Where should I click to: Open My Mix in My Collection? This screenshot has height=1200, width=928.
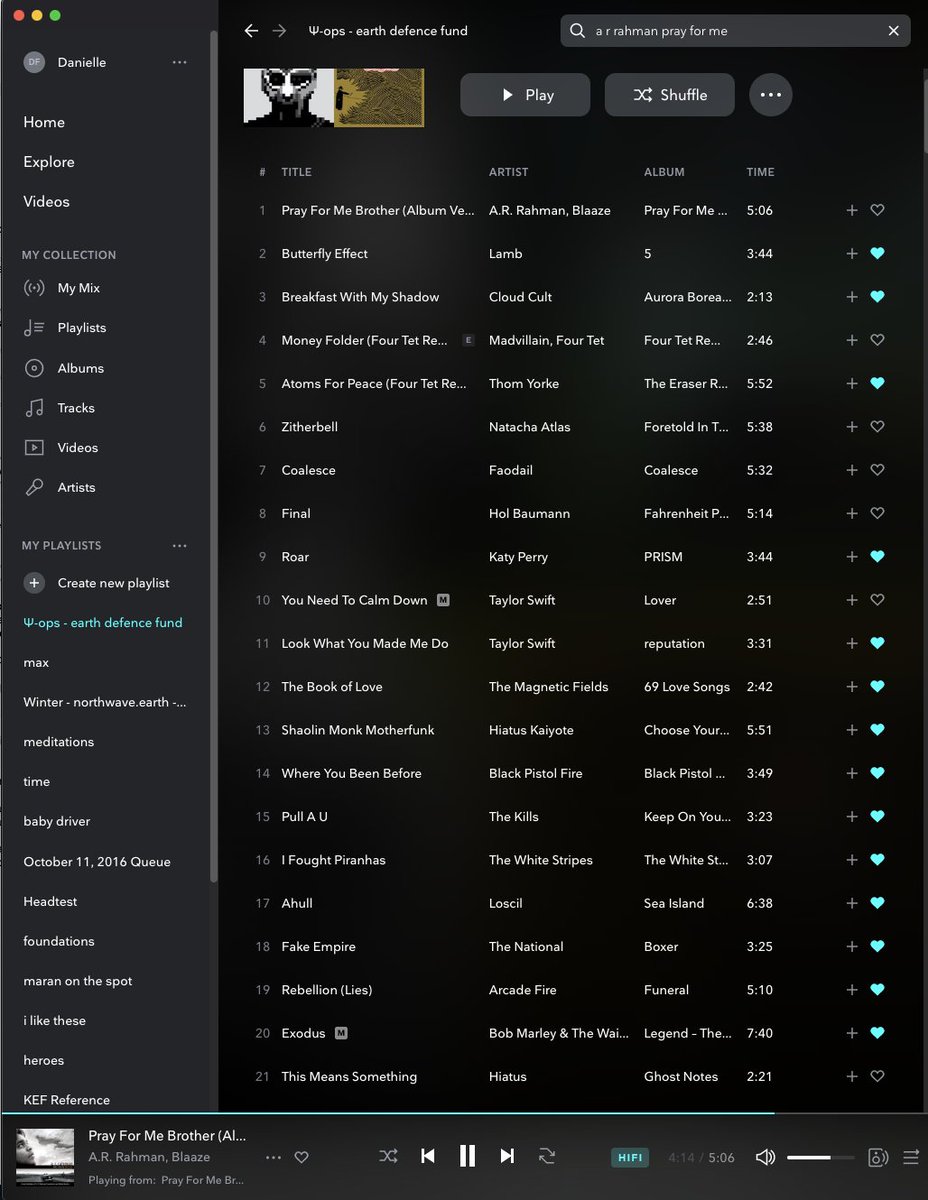click(79, 288)
